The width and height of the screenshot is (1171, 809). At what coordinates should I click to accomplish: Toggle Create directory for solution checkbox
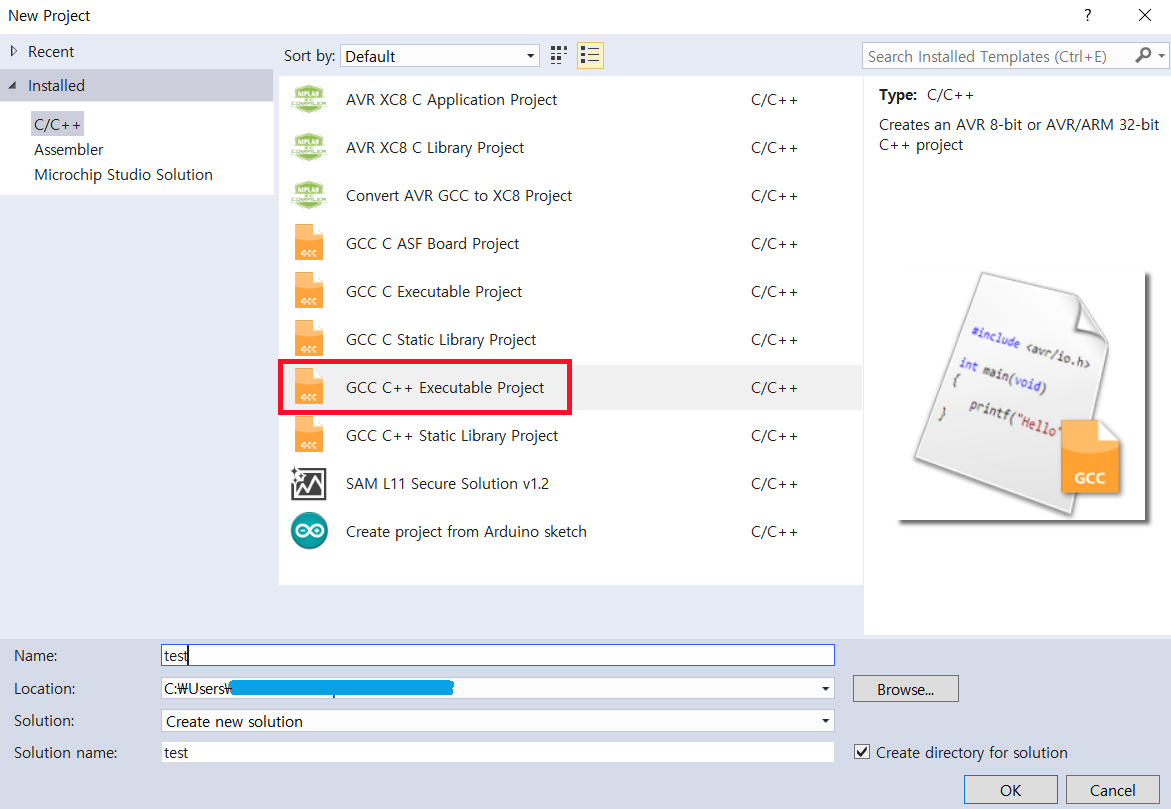tap(862, 752)
